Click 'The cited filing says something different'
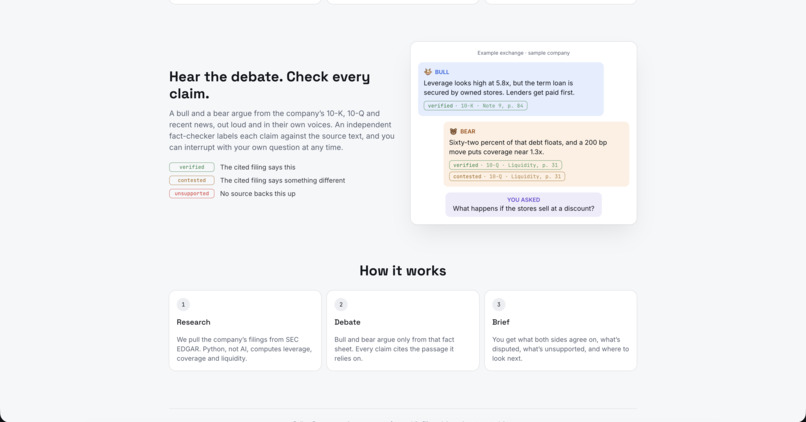The height and width of the screenshot is (422, 806). [282, 180]
